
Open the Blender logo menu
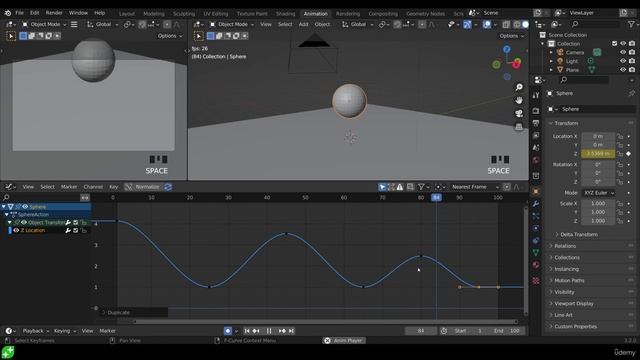[x=7, y=13]
